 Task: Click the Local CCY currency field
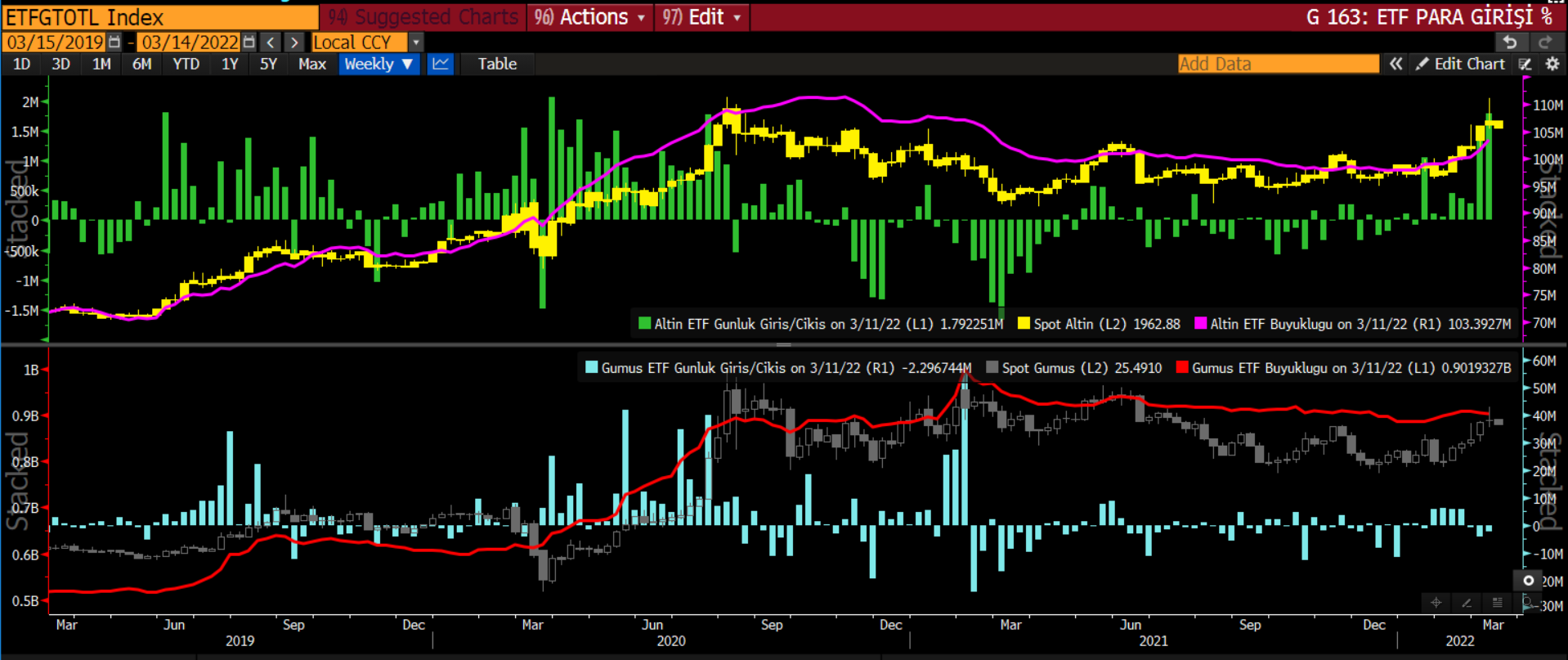[360, 42]
